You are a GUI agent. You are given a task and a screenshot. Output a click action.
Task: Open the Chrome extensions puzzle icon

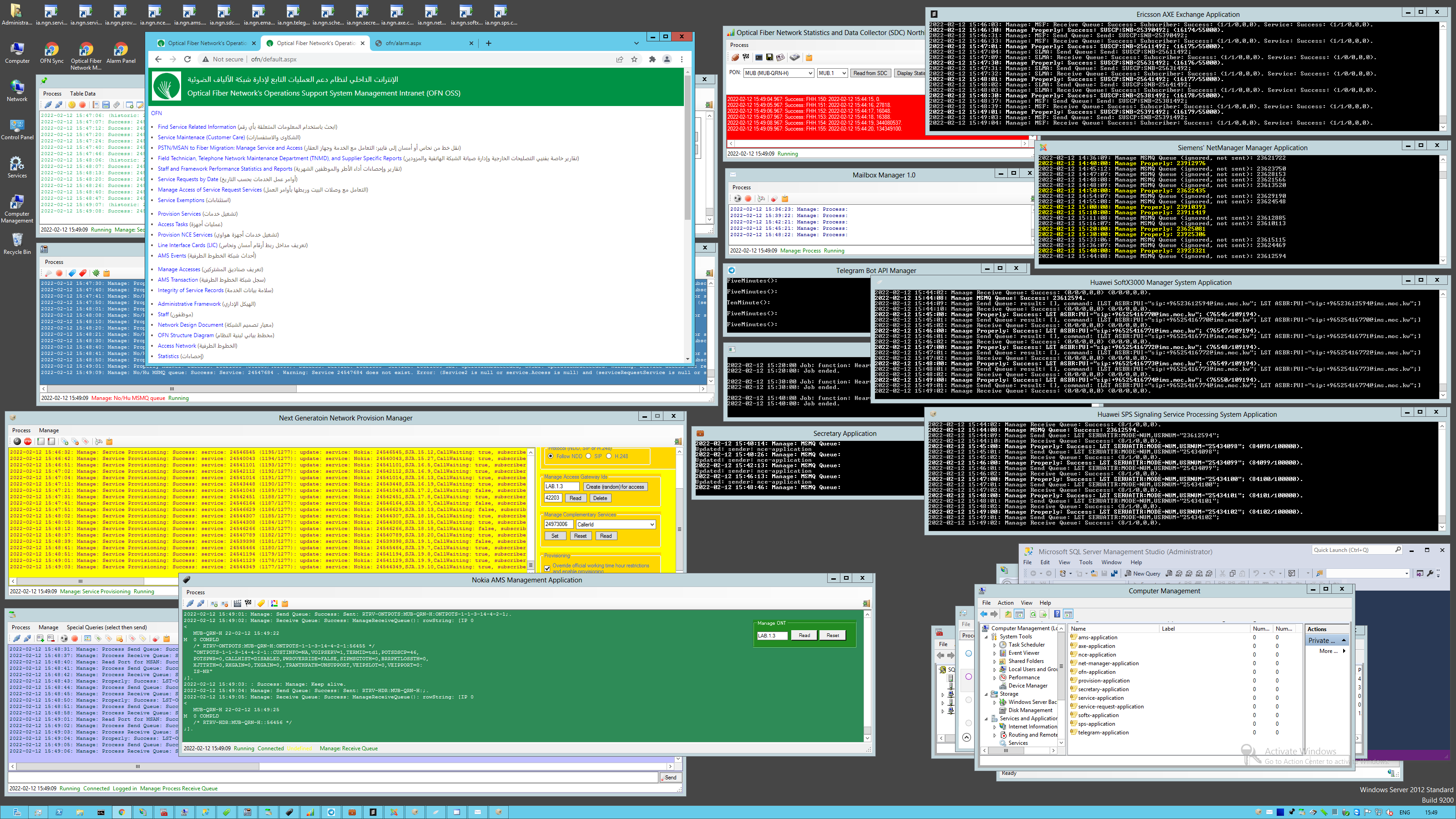pos(652,59)
